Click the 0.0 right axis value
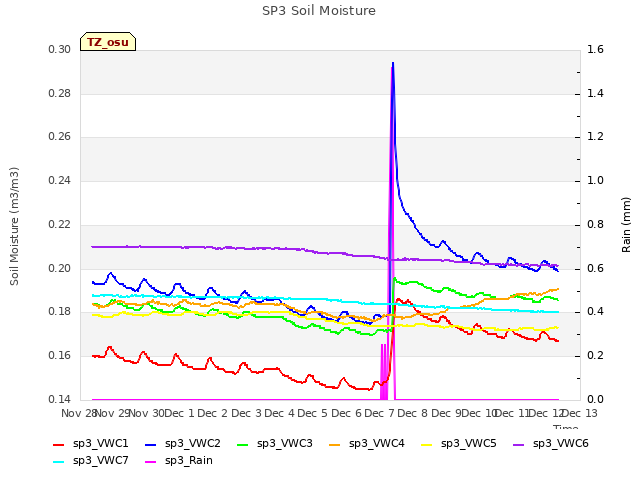This screenshot has height=480, width=640. pyautogui.click(x=595, y=399)
